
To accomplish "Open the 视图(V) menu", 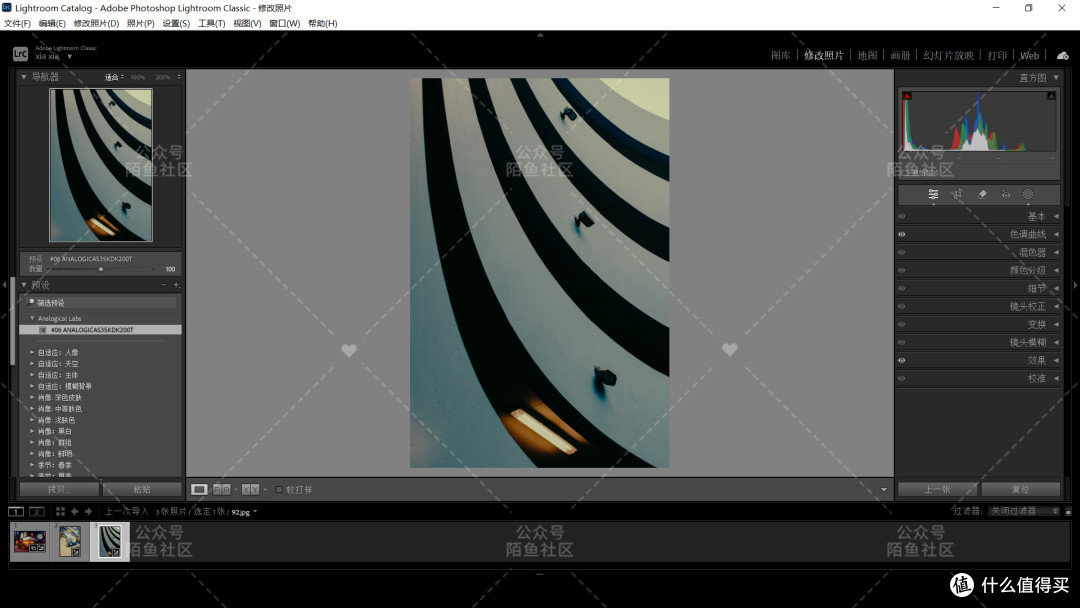I will [247, 23].
